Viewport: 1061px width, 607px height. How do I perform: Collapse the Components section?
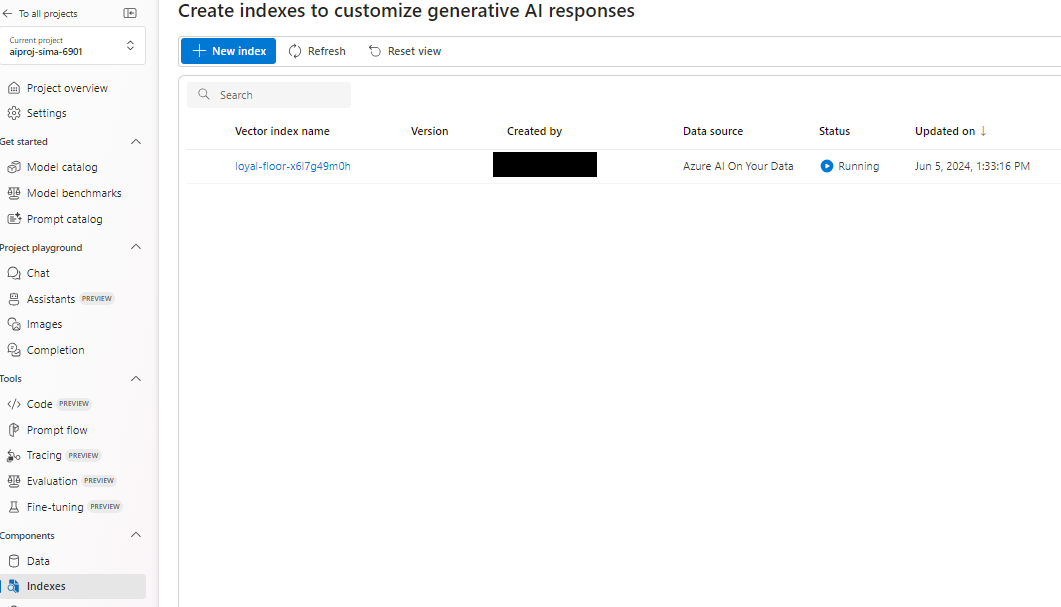pyautogui.click(x=136, y=535)
